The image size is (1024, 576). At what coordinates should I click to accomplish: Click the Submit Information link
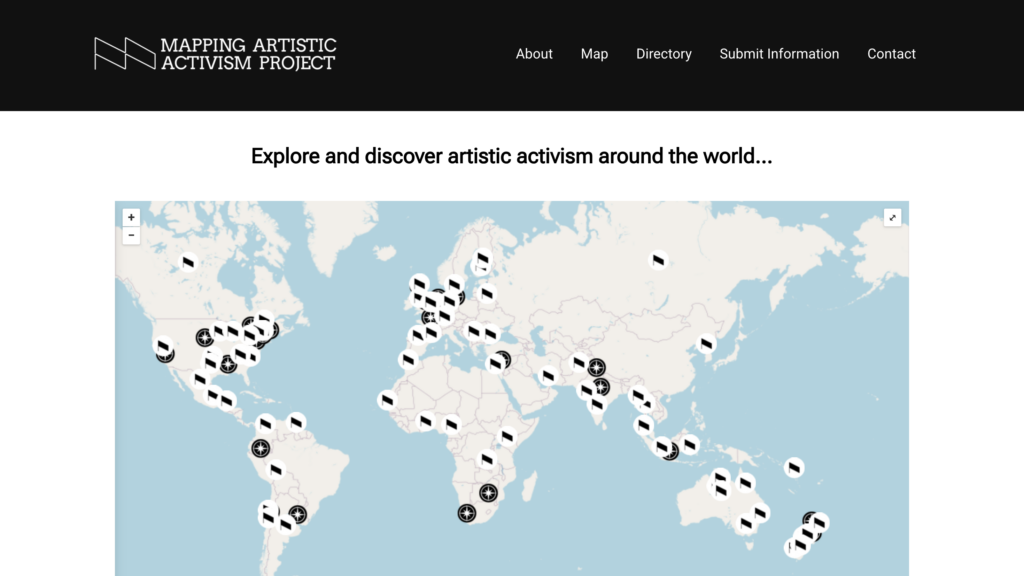coord(779,54)
